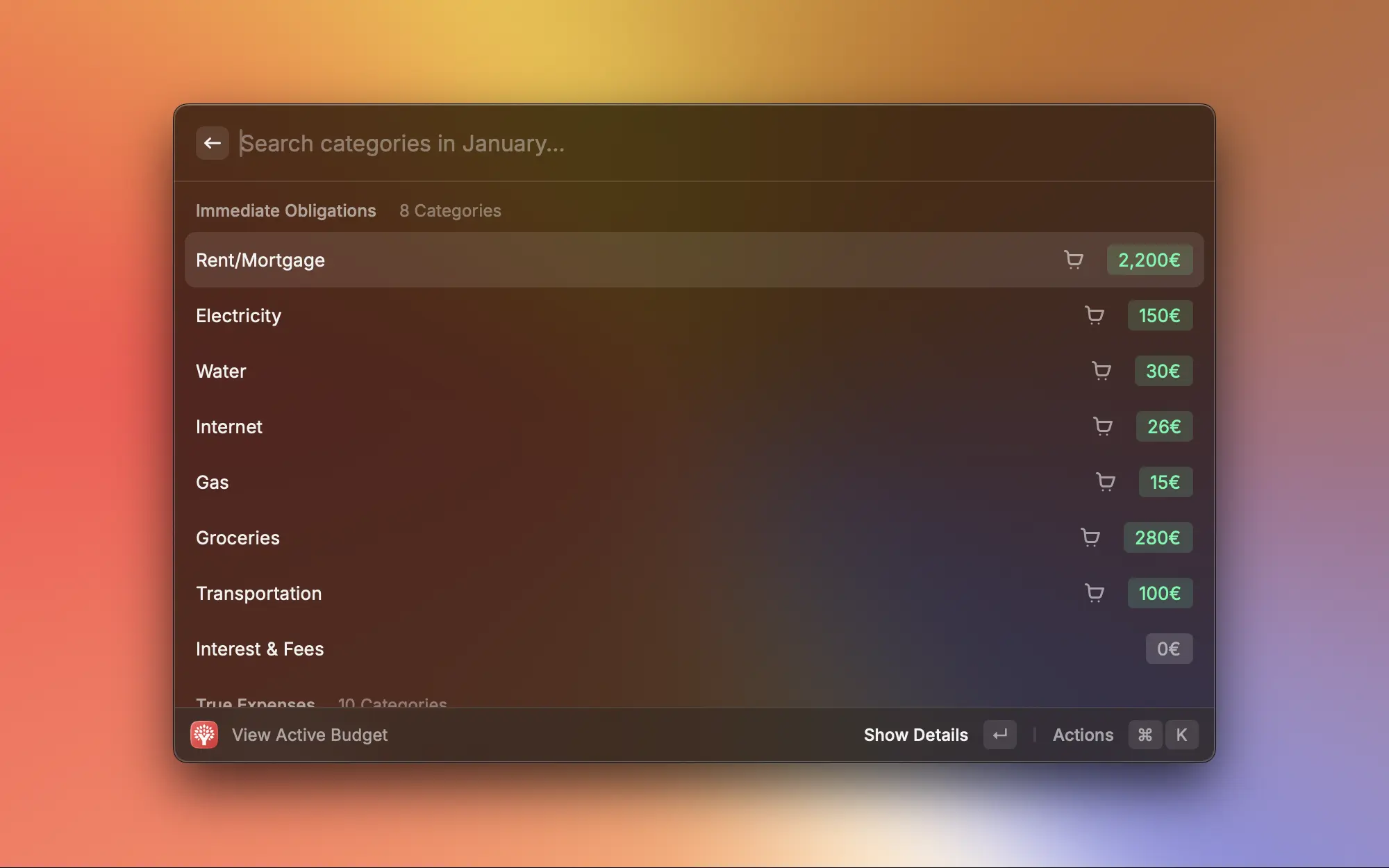Click the 2,200€ balance tag
Viewport: 1389px width, 868px height.
click(x=1149, y=260)
